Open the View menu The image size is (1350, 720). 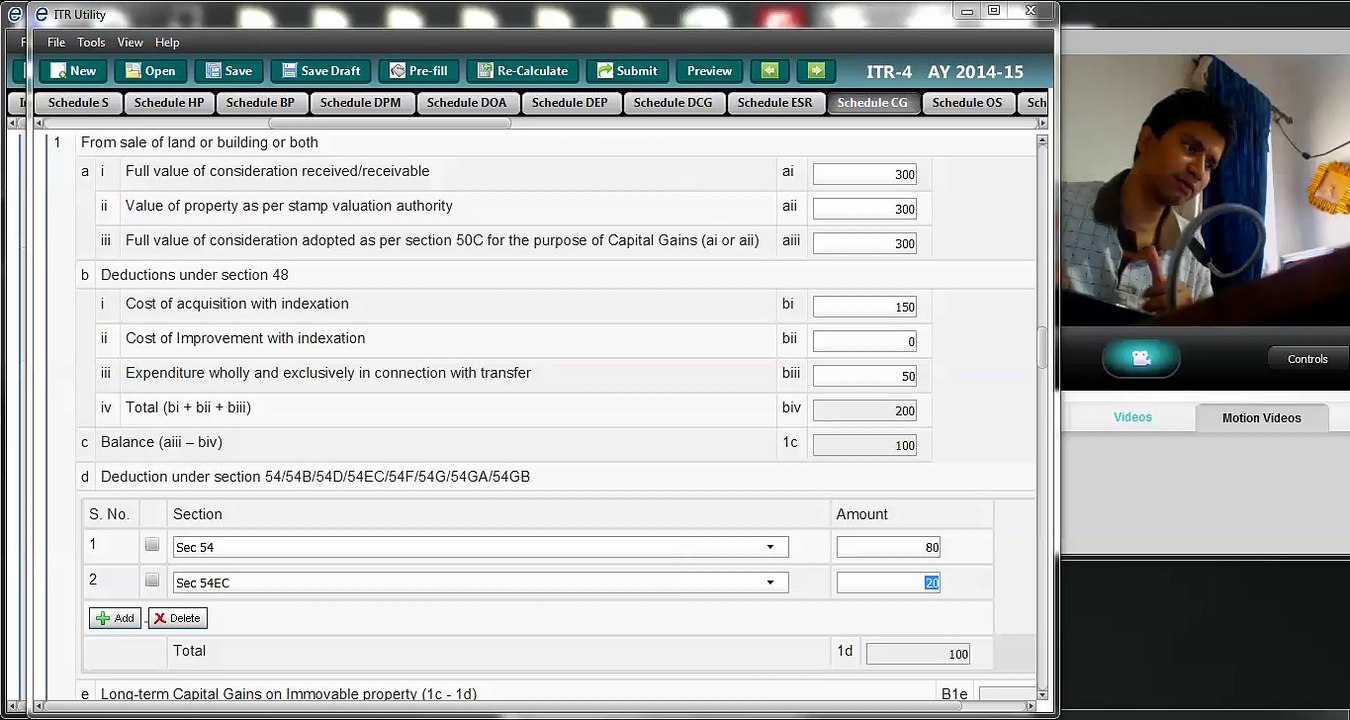[130, 42]
